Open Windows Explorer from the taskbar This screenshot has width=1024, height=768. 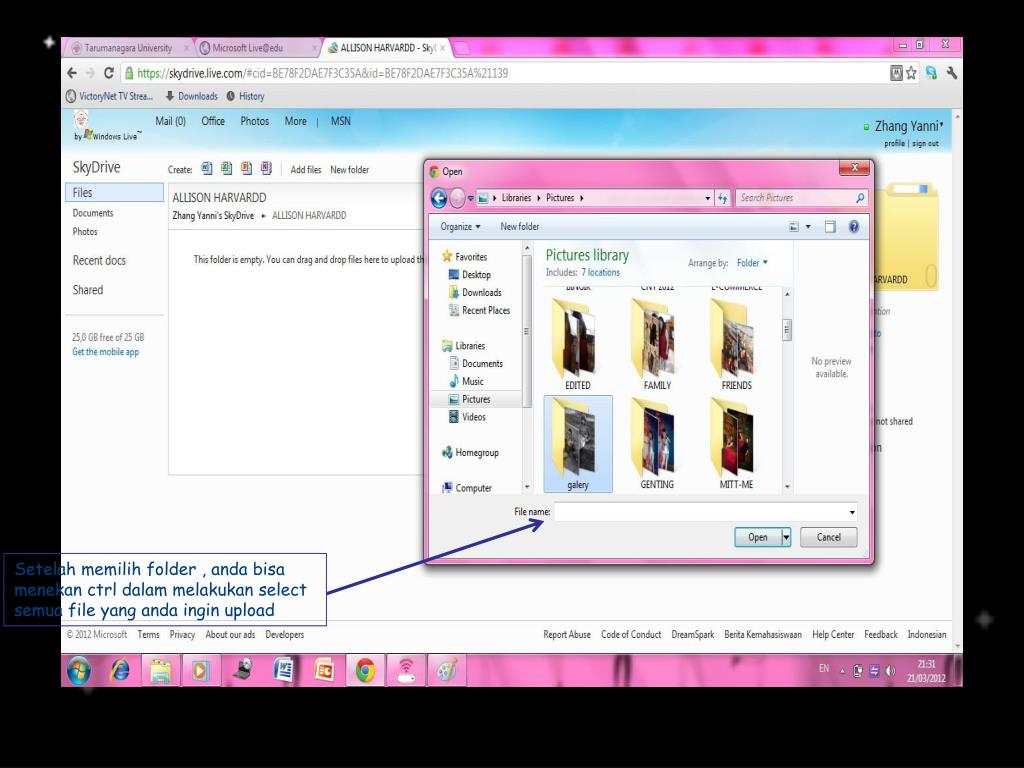point(161,671)
